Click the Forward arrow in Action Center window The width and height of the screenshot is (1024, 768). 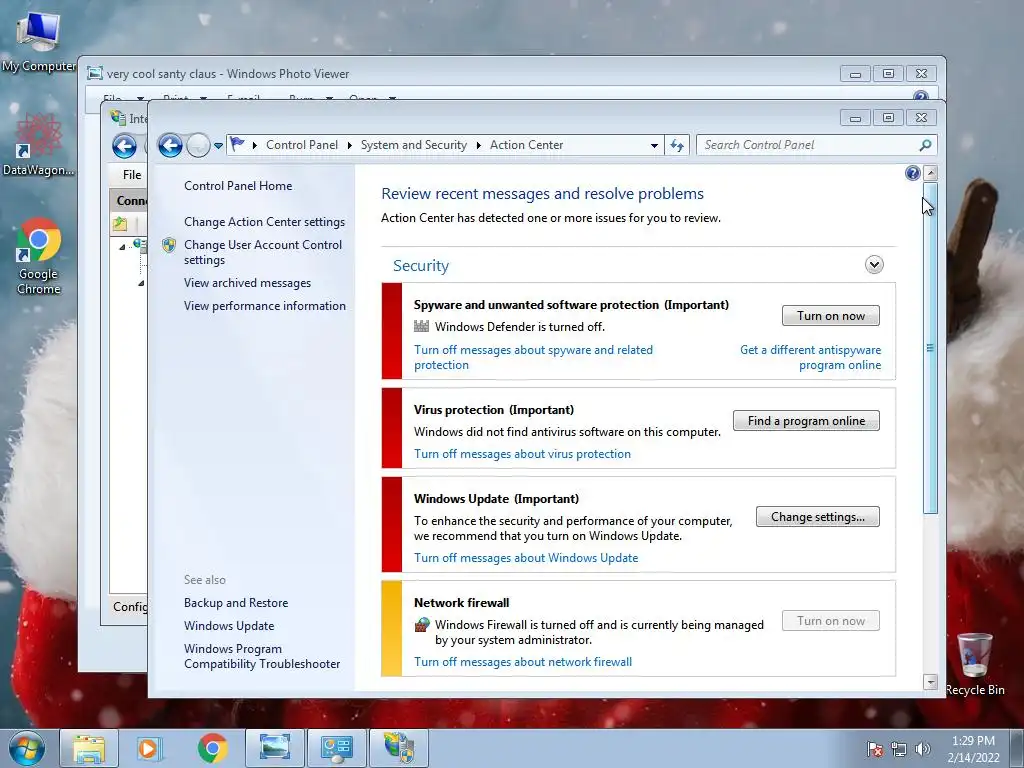[x=198, y=145]
